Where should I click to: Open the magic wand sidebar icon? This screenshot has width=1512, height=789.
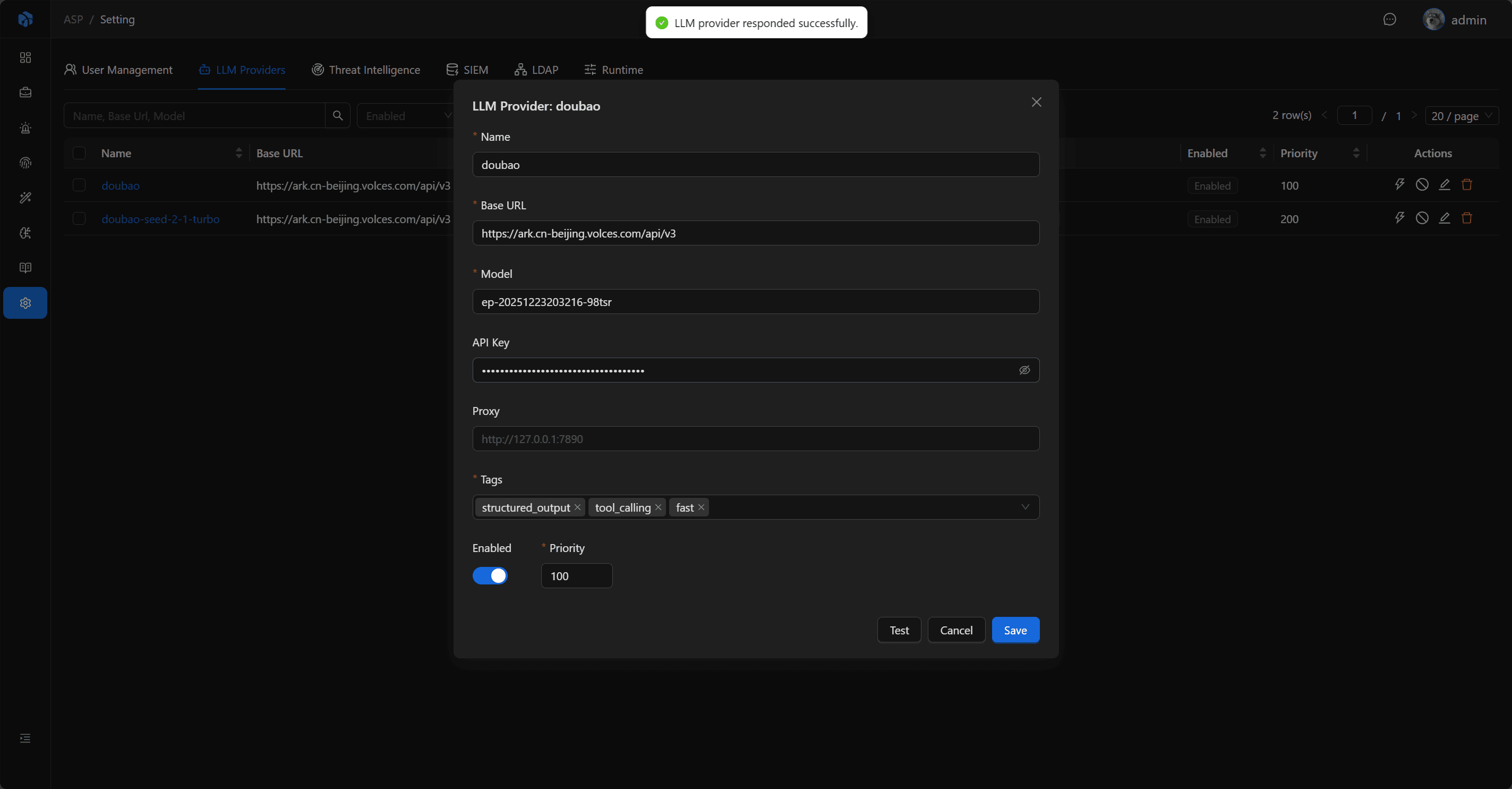pos(25,197)
